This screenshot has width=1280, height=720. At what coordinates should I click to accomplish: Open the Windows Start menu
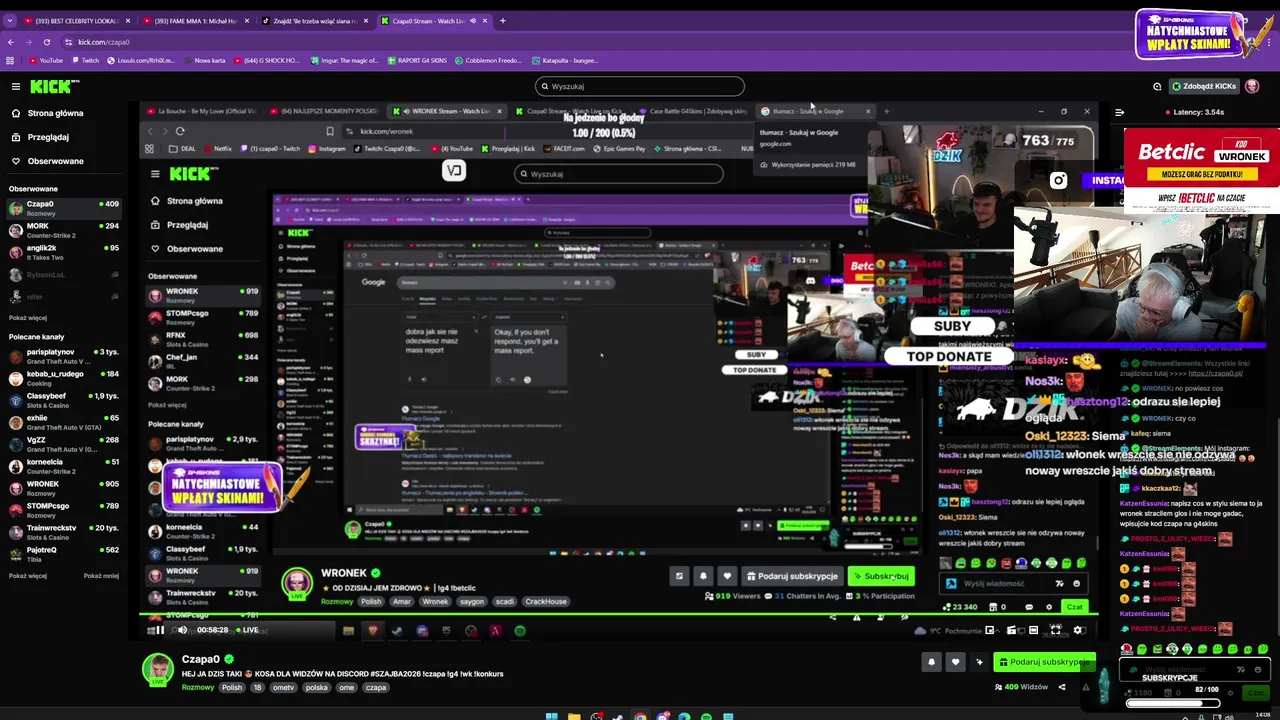(x=551, y=716)
